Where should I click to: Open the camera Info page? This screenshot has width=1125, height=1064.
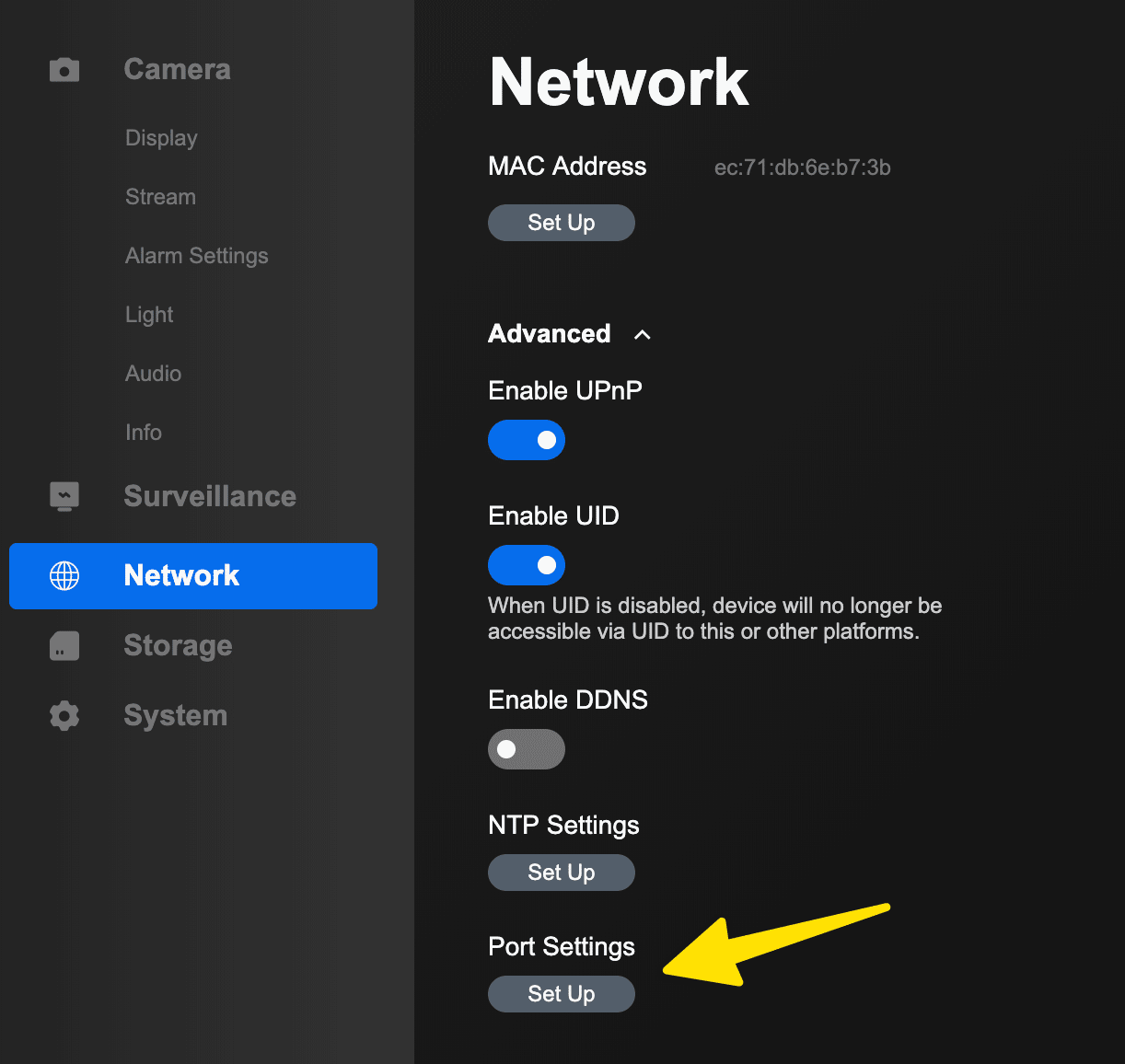[144, 433]
